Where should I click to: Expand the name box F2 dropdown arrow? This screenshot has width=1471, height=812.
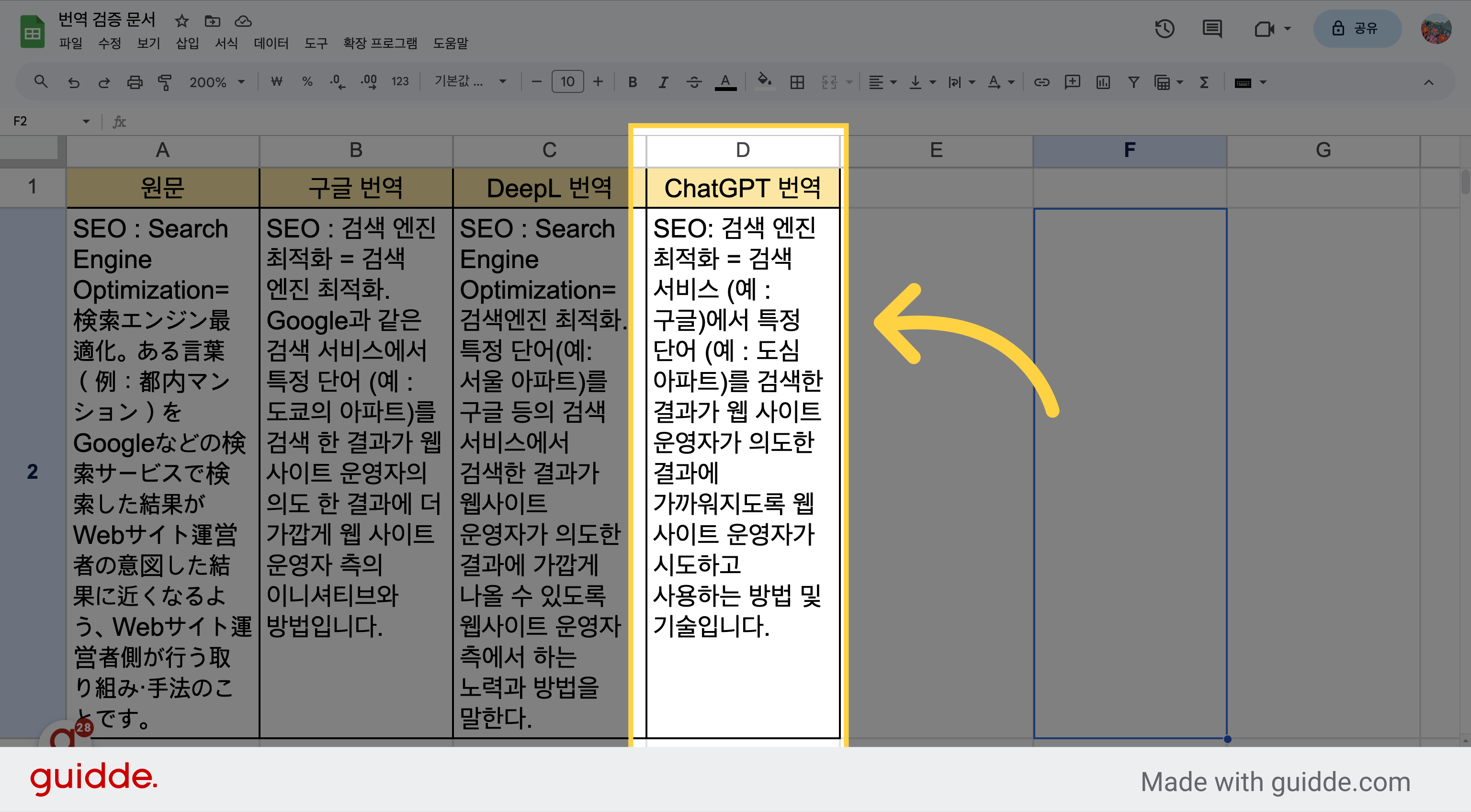click(x=86, y=121)
